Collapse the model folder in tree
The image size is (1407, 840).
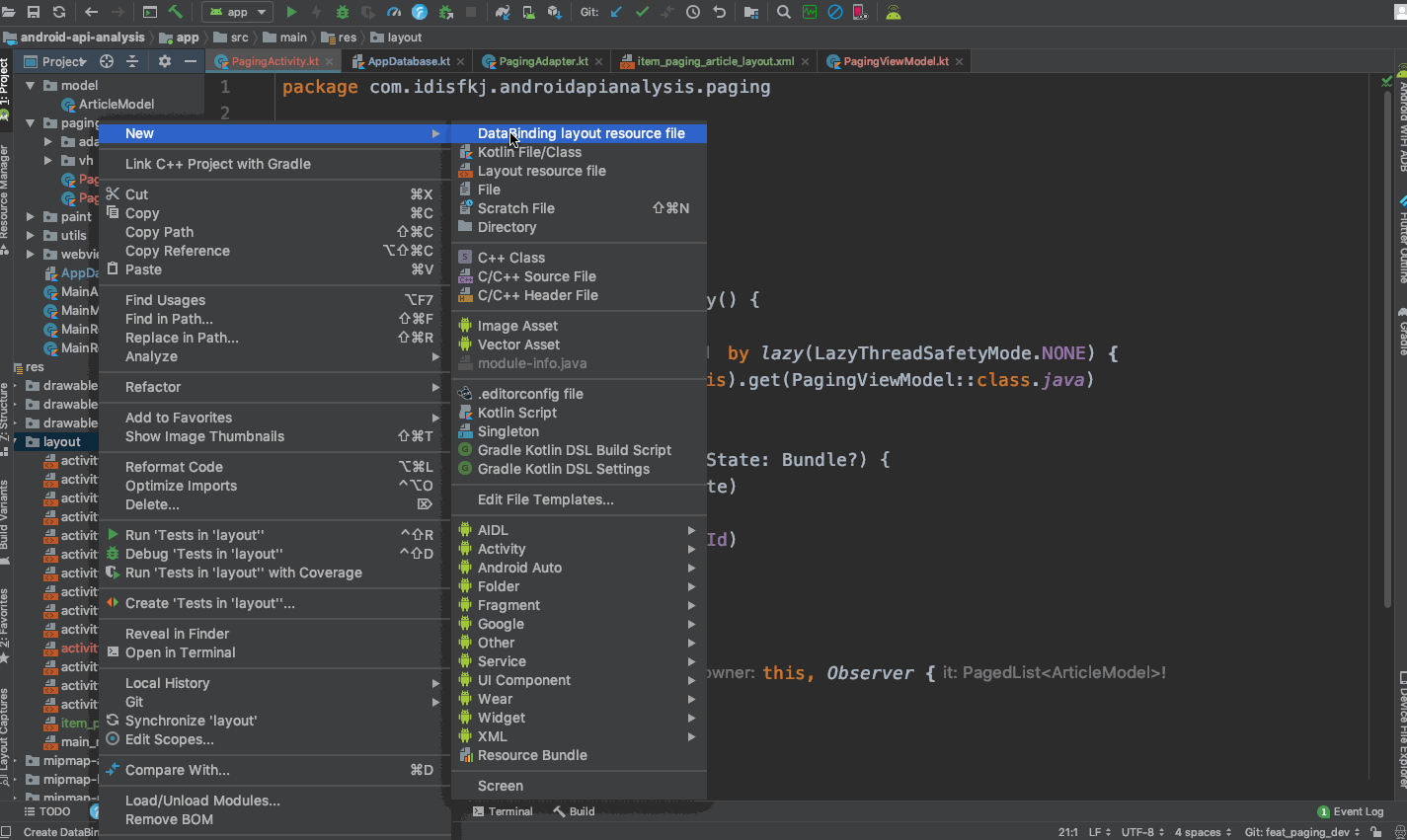[31, 86]
